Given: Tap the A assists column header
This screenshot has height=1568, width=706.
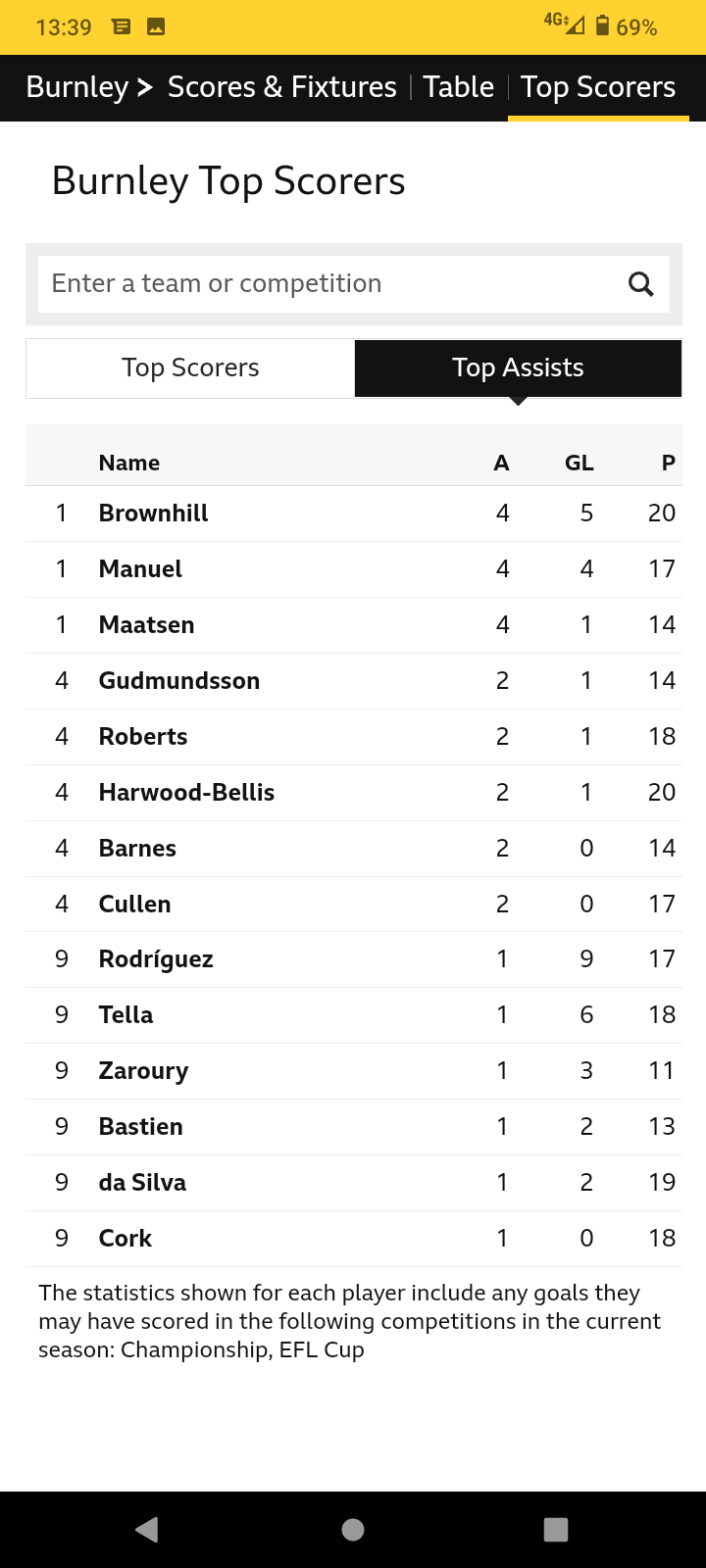Looking at the screenshot, I should (x=501, y=463).
